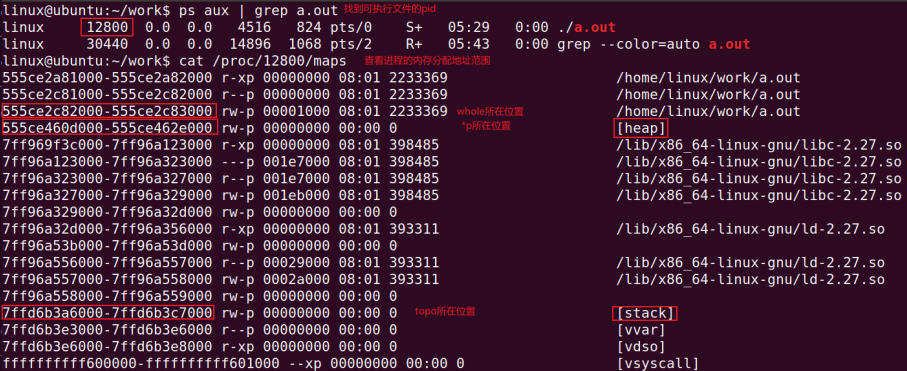Click the stack address range 7ffd6b3a6000-7ffd6b3c7000
907x371 pixels.
108,313
